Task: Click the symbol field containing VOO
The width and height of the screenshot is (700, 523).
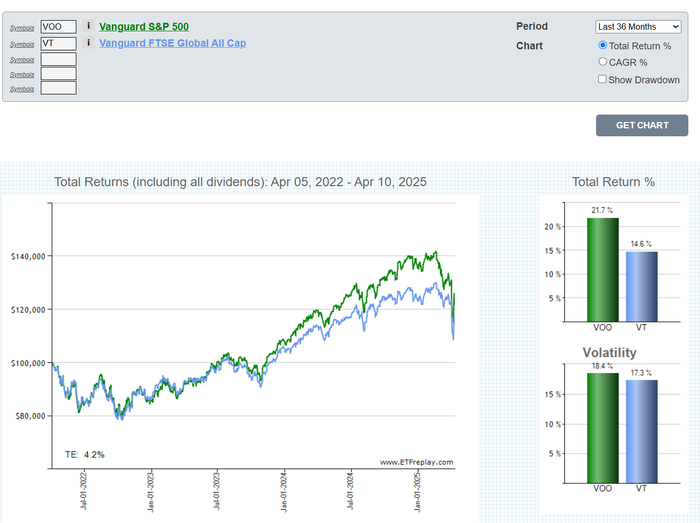Action: pyautogui.click(x=59, y=27)
